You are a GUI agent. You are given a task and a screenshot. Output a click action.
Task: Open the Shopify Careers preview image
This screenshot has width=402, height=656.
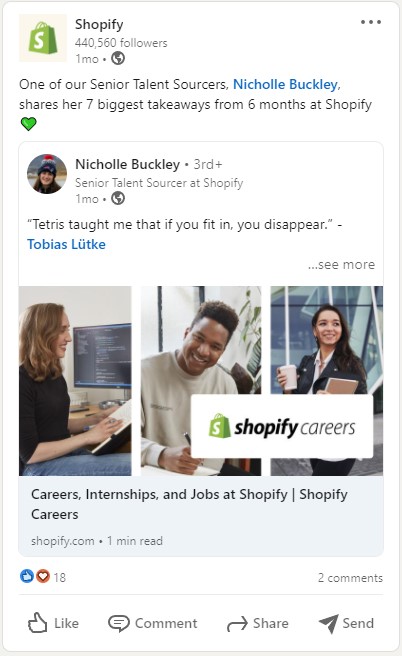point(201,381)
